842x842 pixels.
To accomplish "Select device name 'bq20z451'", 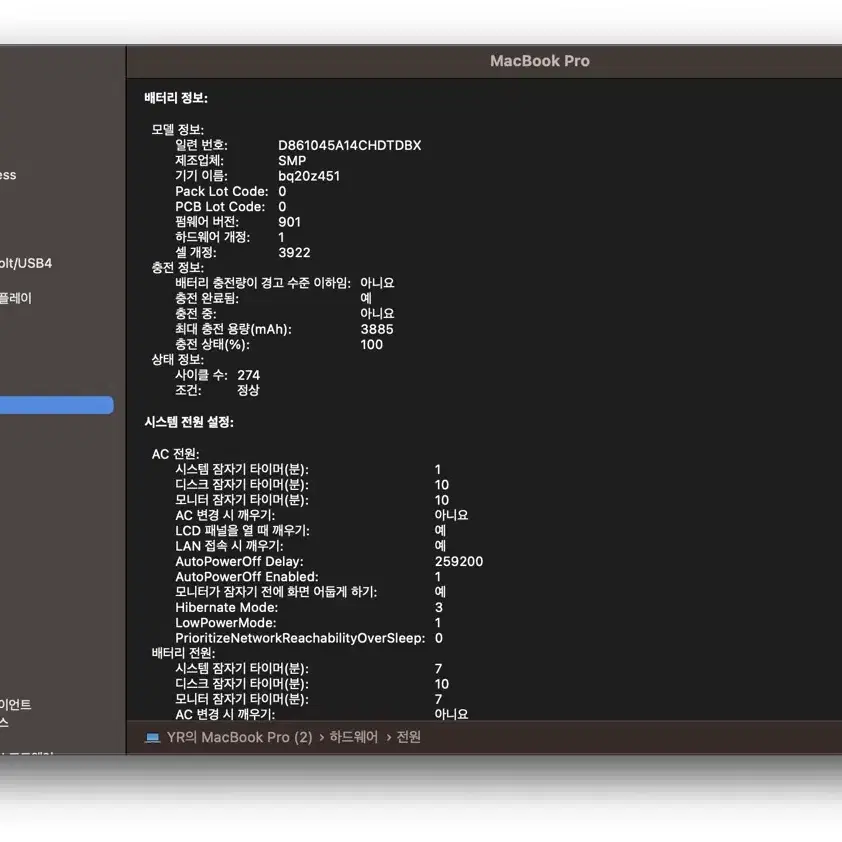I will click(x=309, y=176).
